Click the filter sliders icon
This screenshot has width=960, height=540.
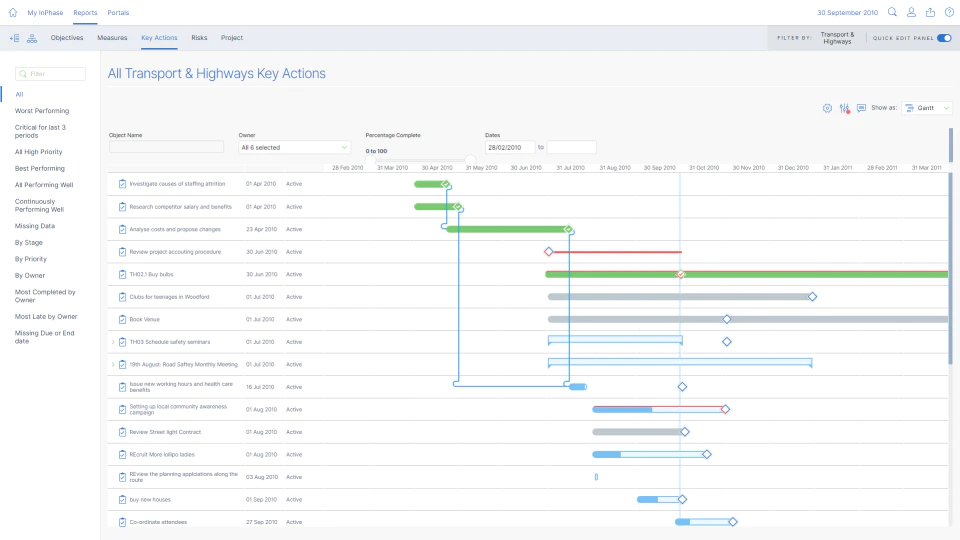click(x=844, y=108)
